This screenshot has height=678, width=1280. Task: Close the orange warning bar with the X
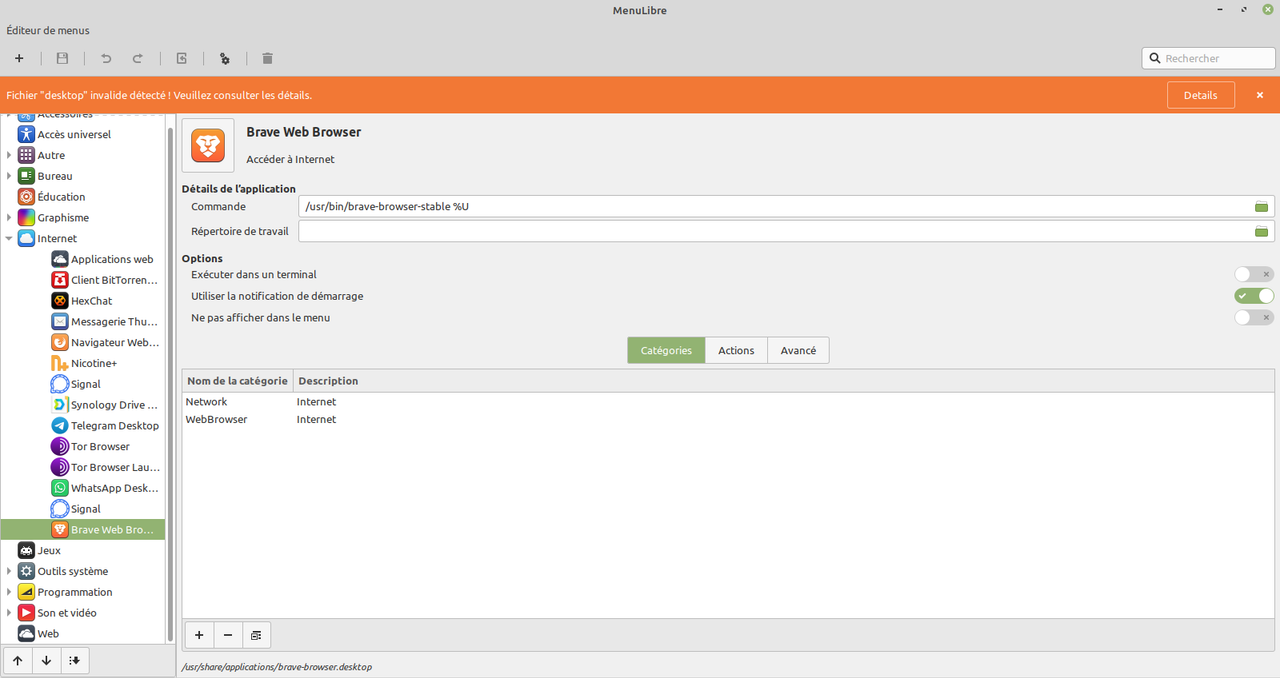(1260, 95)
